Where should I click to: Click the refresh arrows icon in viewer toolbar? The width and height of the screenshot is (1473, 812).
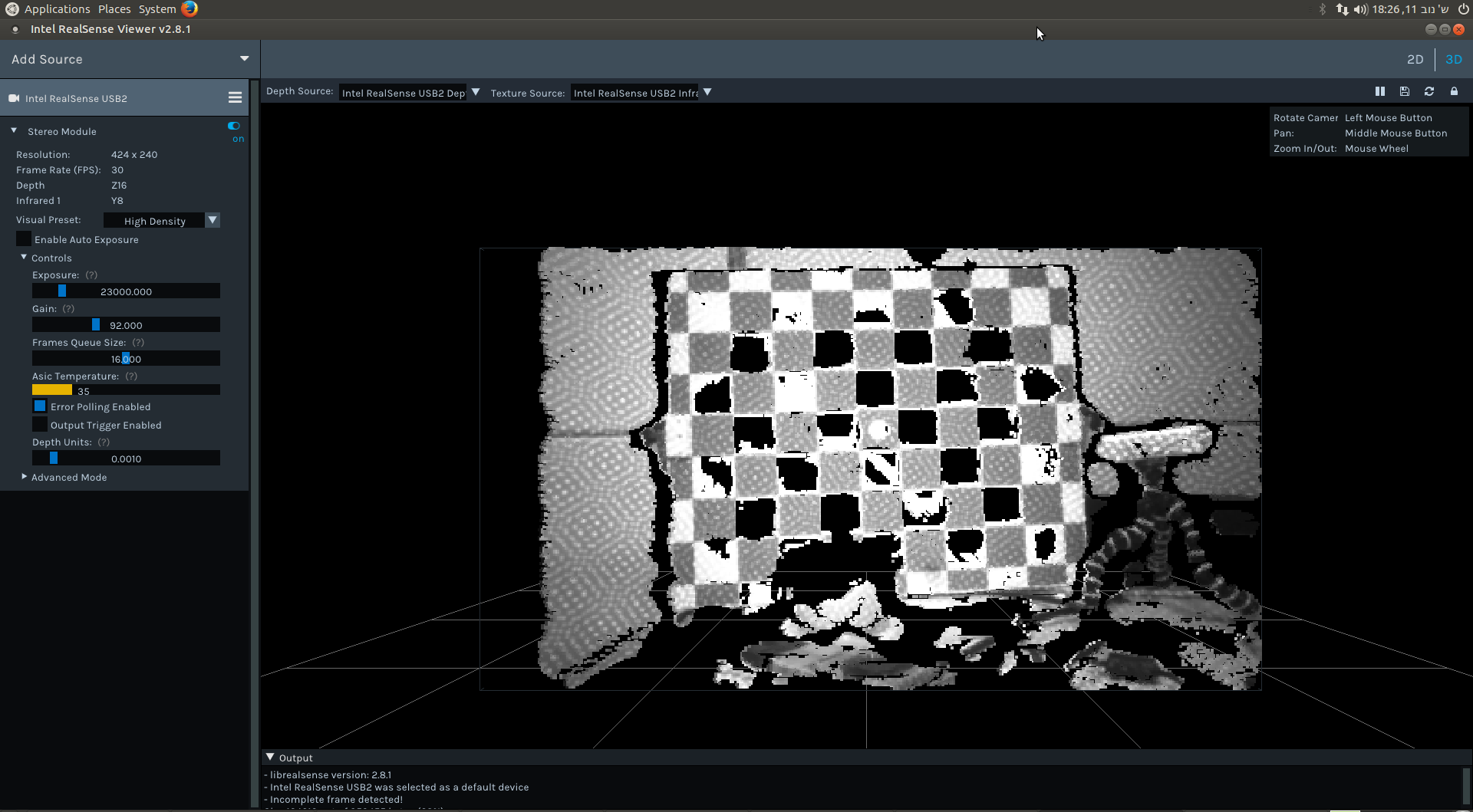(x=1429, y=91)
